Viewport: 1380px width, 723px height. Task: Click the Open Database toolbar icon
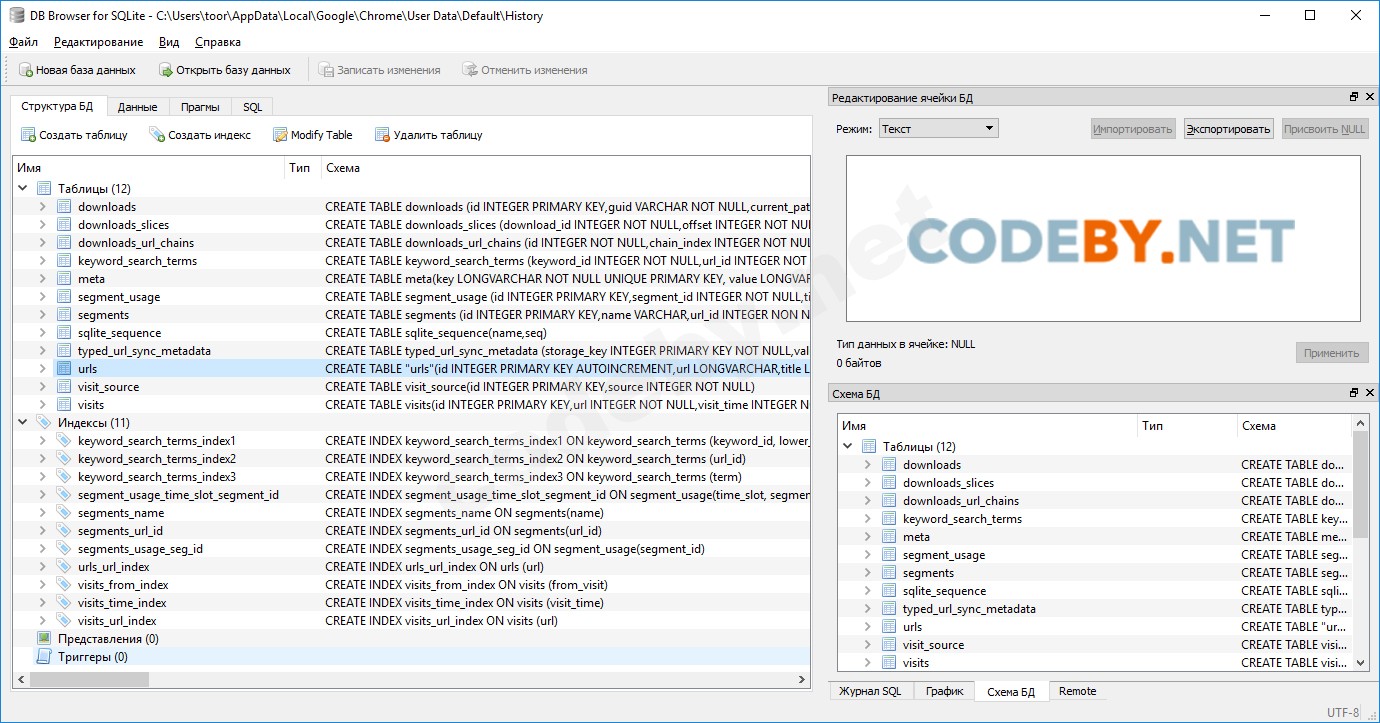(x=166, y=70)
